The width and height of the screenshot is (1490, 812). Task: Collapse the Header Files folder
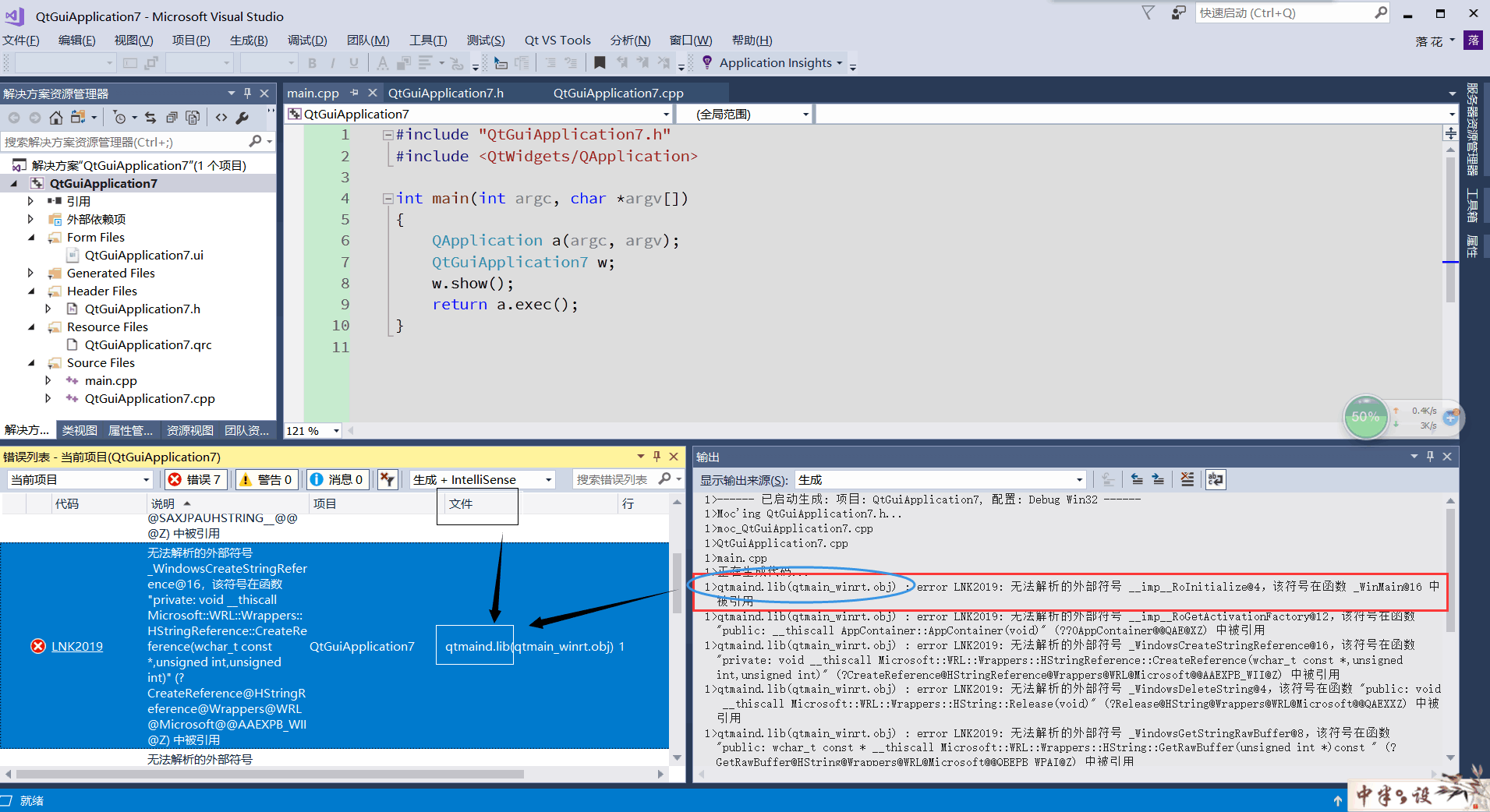[30, 291]
